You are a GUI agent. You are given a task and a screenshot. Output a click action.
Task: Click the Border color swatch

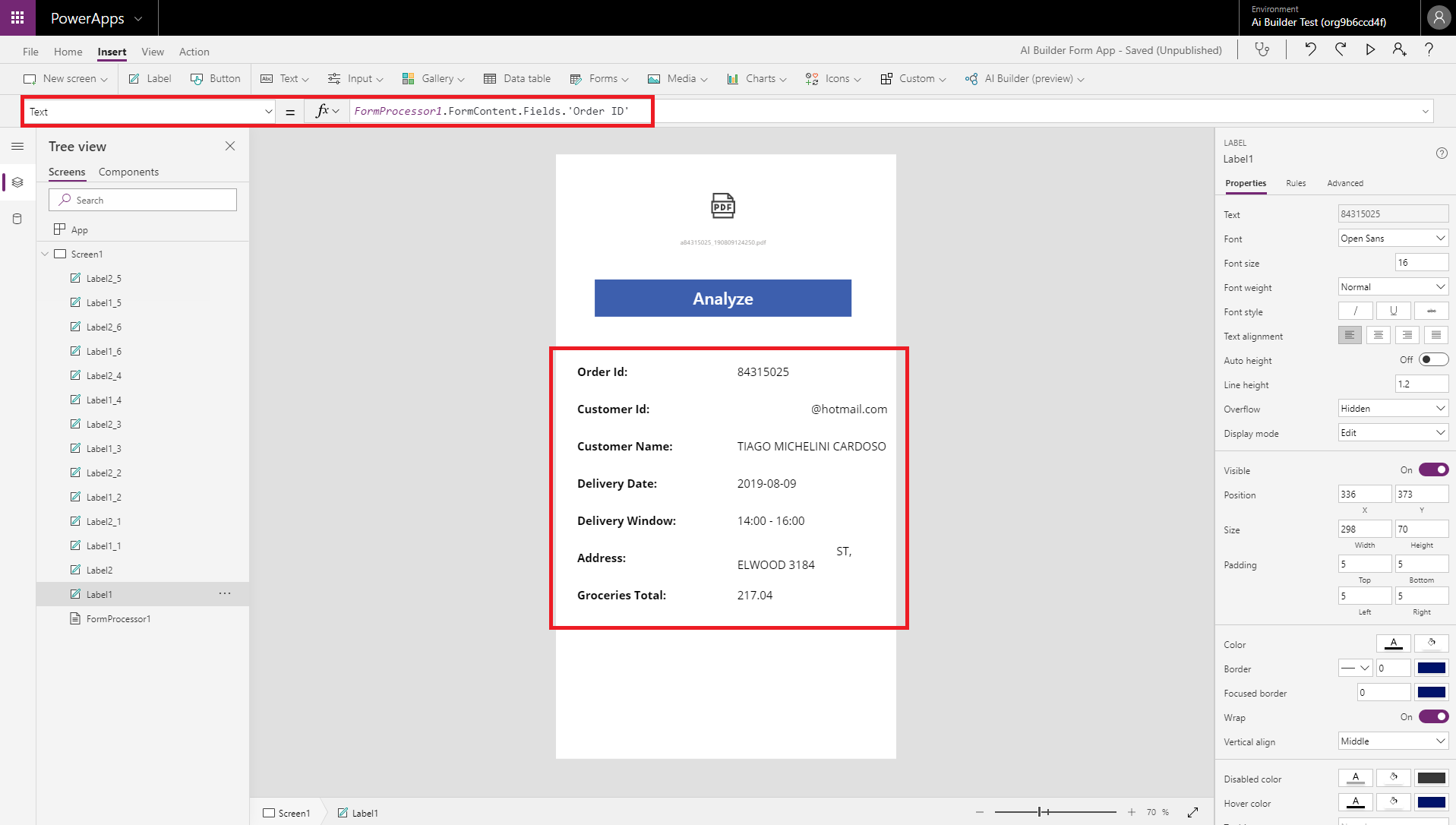point(1431,669)
